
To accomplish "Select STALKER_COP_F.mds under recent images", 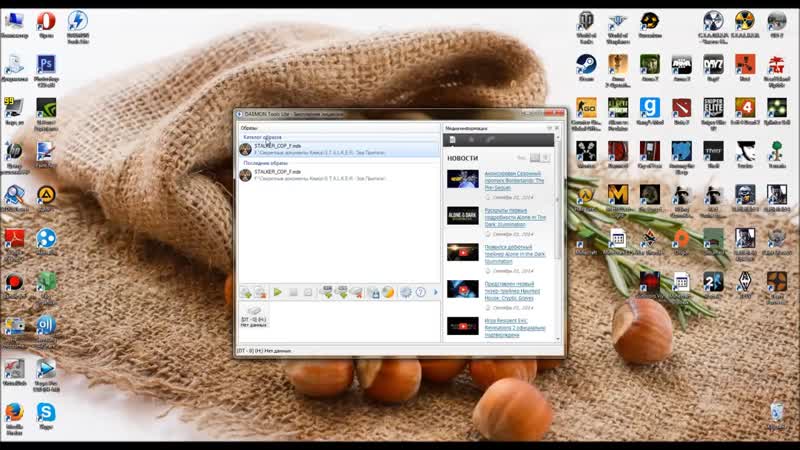I will [x=339, y=175].
